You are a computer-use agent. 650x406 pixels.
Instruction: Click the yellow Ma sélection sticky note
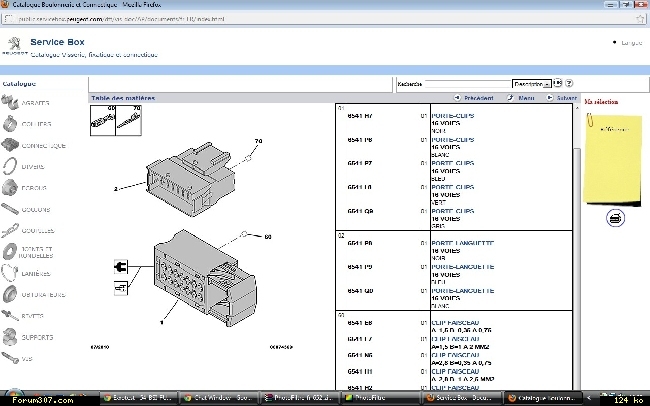pyautogui.click(x=613, y=160)
